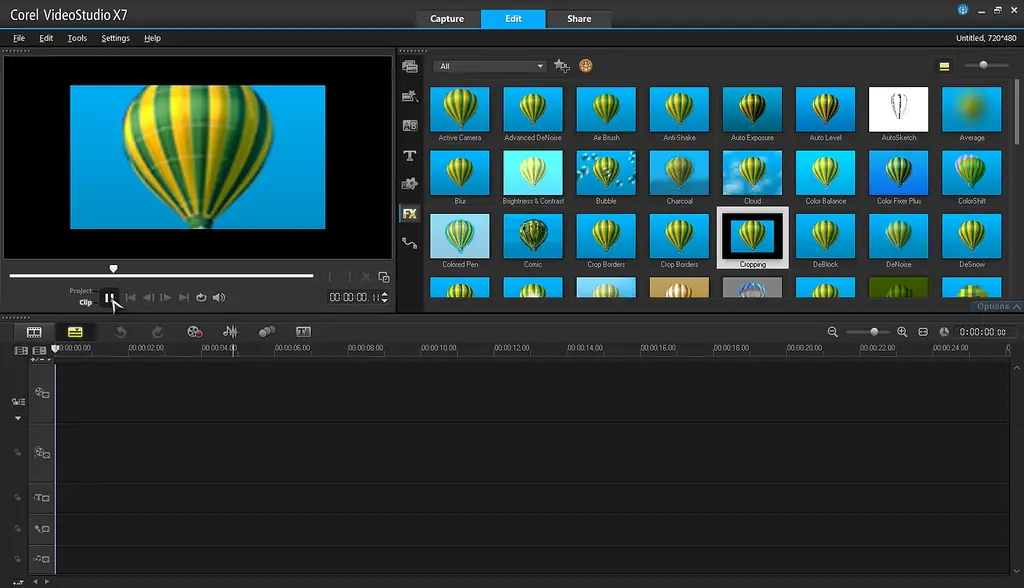
Task: Open the Path library panel
Action: tap(409, 243)
